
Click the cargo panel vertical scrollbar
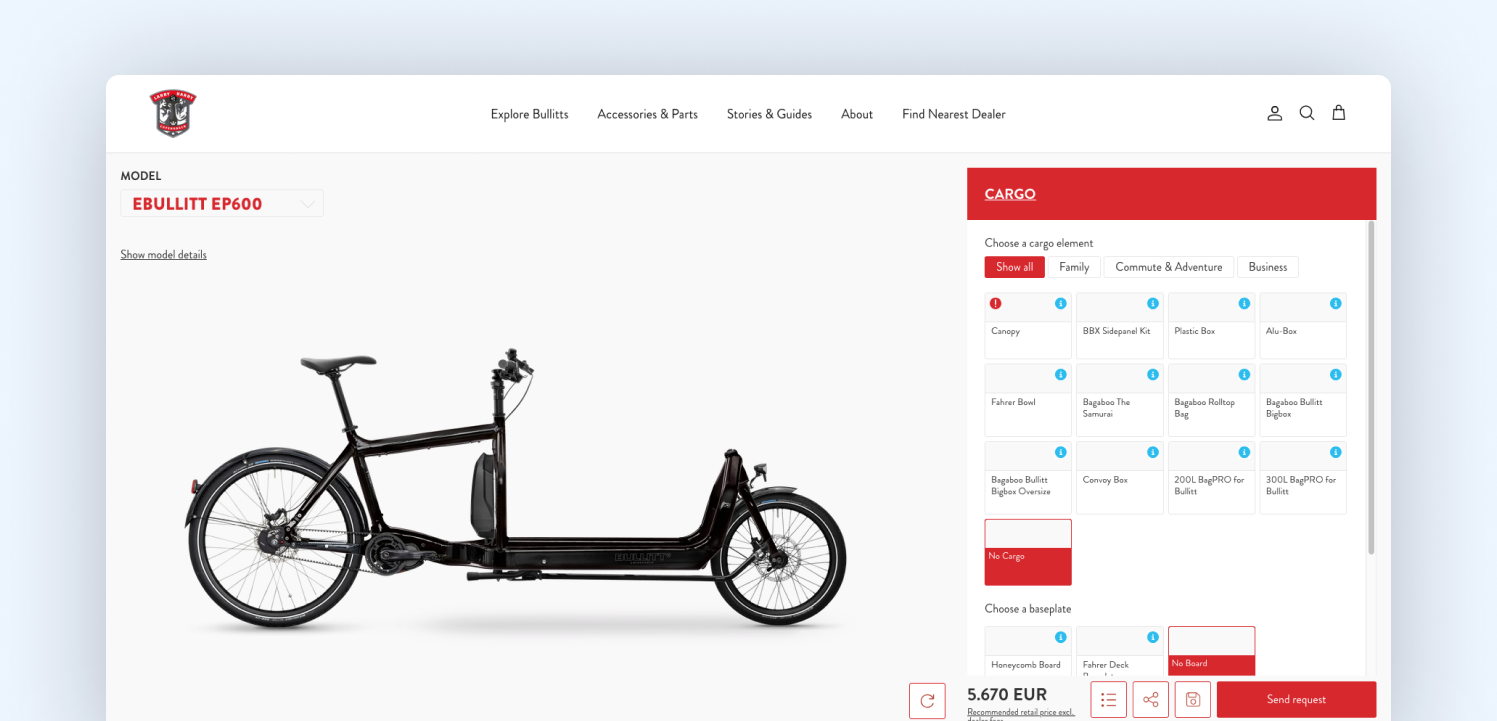(1371, 388)
